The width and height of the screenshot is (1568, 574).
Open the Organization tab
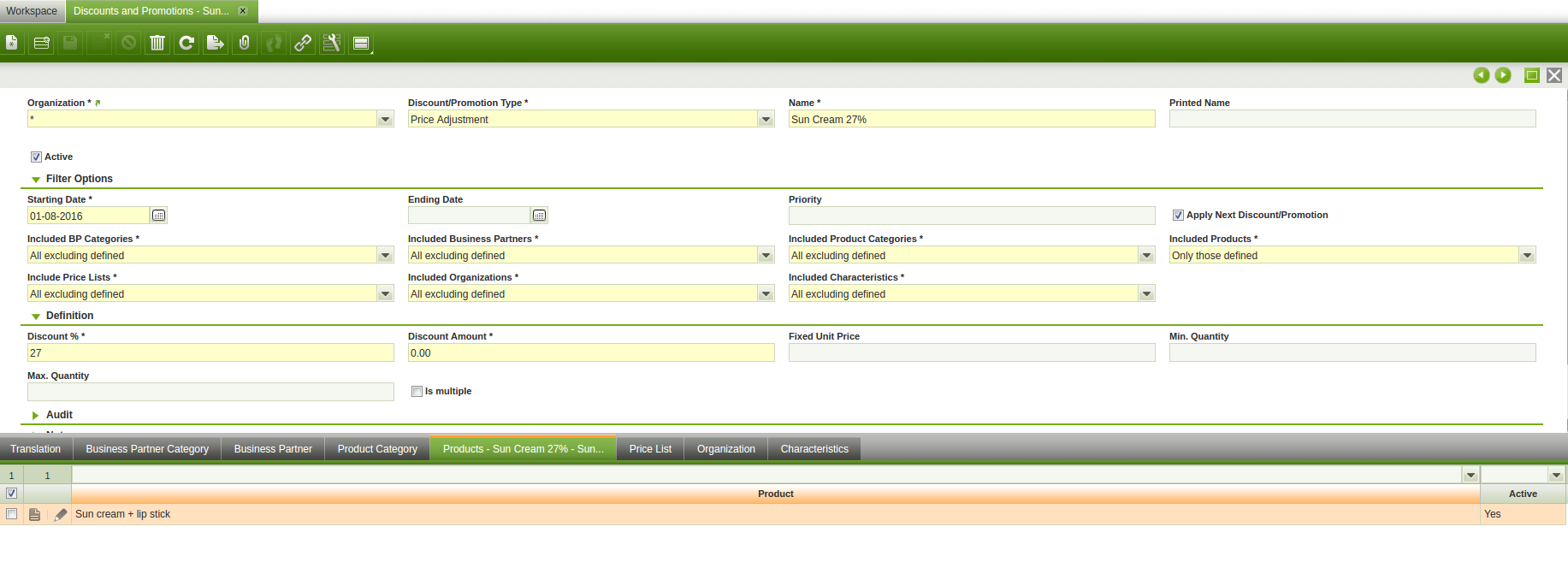click(726, 449)
